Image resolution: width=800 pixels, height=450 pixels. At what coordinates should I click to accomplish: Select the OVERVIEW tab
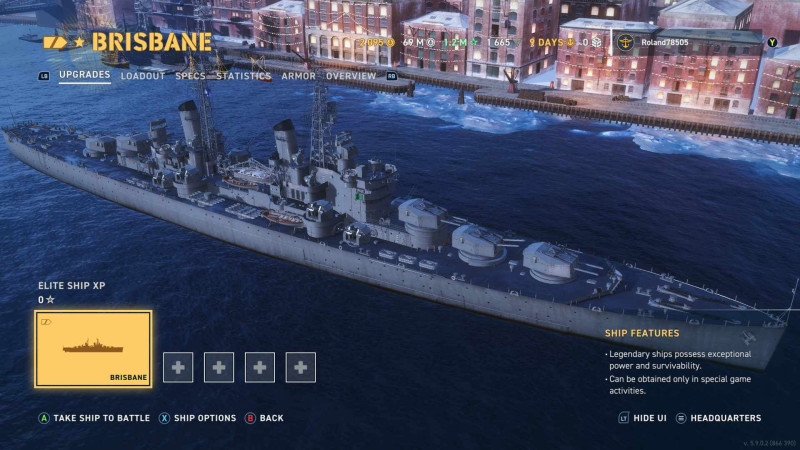click(351, 76)
